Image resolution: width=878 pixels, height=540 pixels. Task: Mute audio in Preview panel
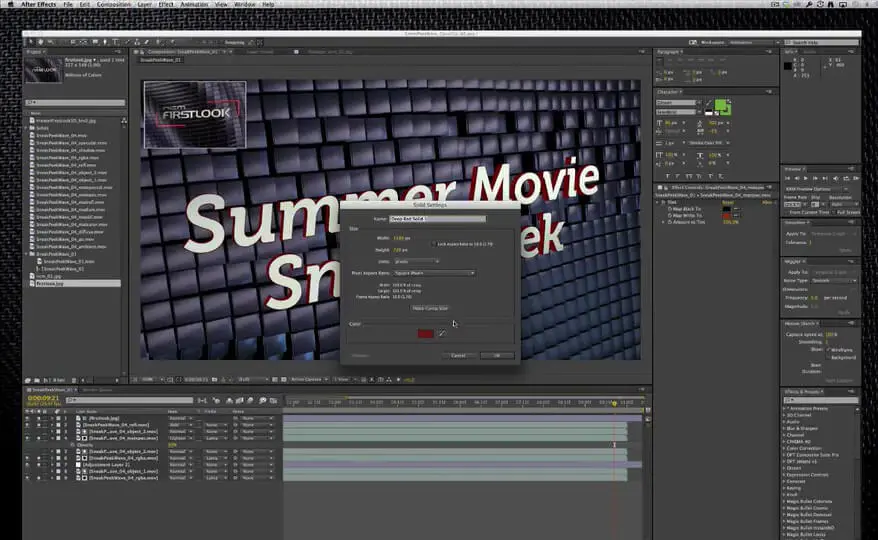pos(836,178)
